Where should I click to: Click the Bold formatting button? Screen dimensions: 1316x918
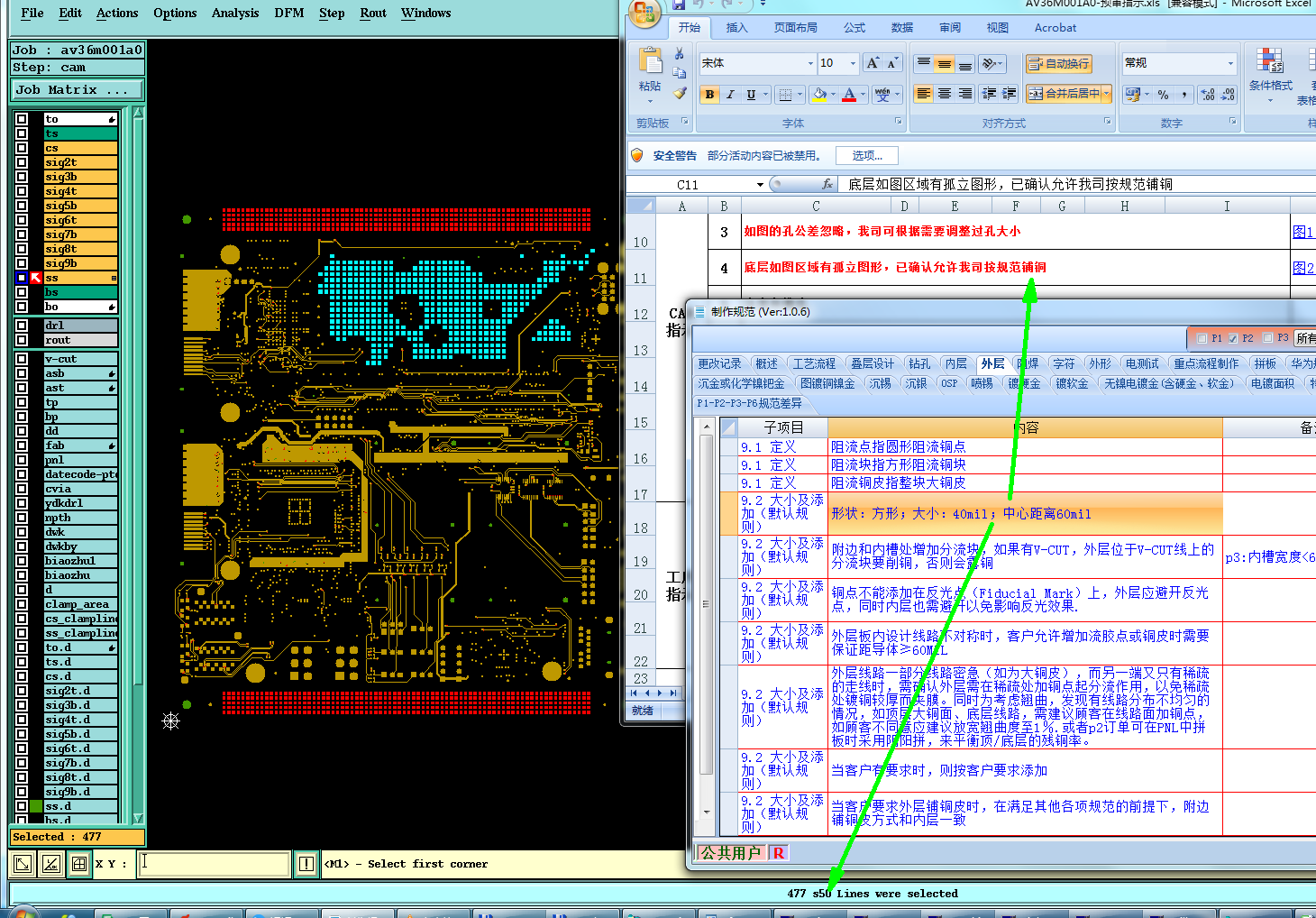click(x=709, y=95)
